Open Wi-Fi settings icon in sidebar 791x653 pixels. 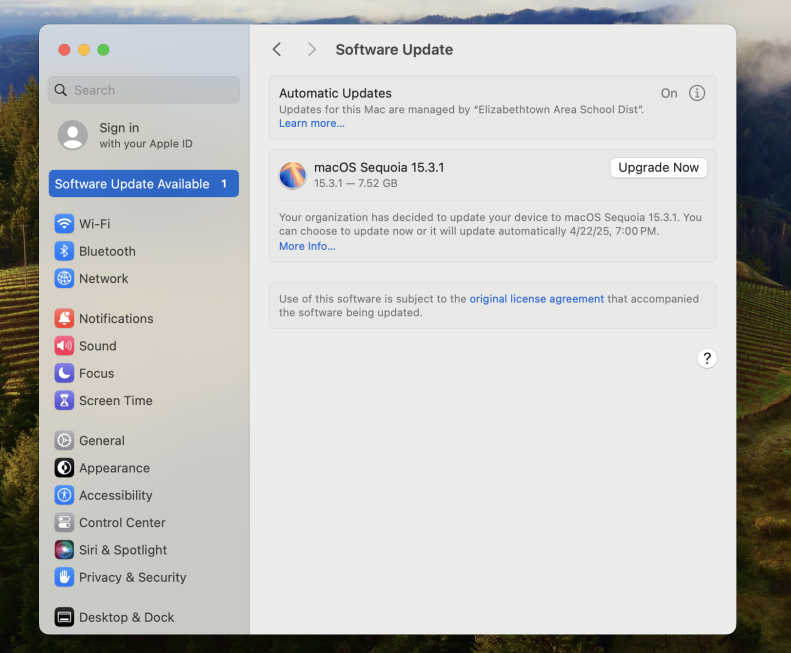coord(64,224)
